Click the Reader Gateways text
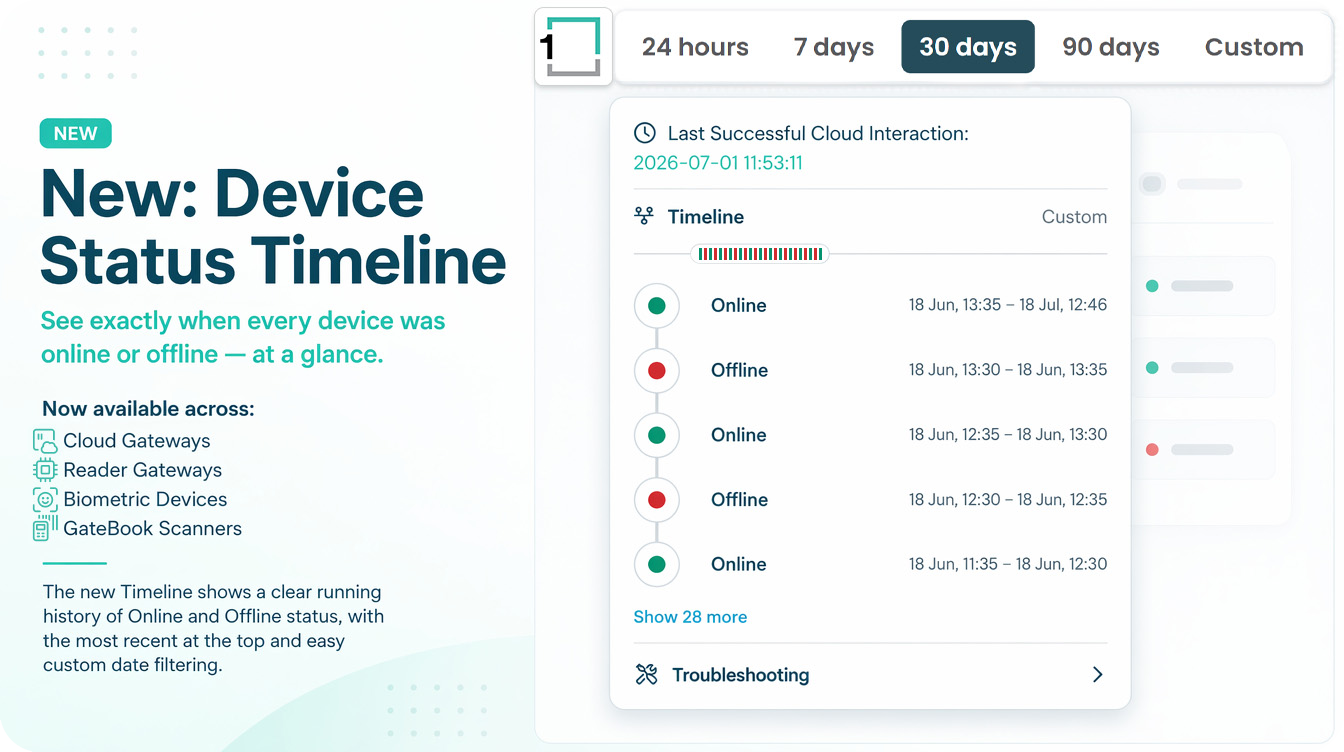1344x752 pixels. click(x=143, y=470)
